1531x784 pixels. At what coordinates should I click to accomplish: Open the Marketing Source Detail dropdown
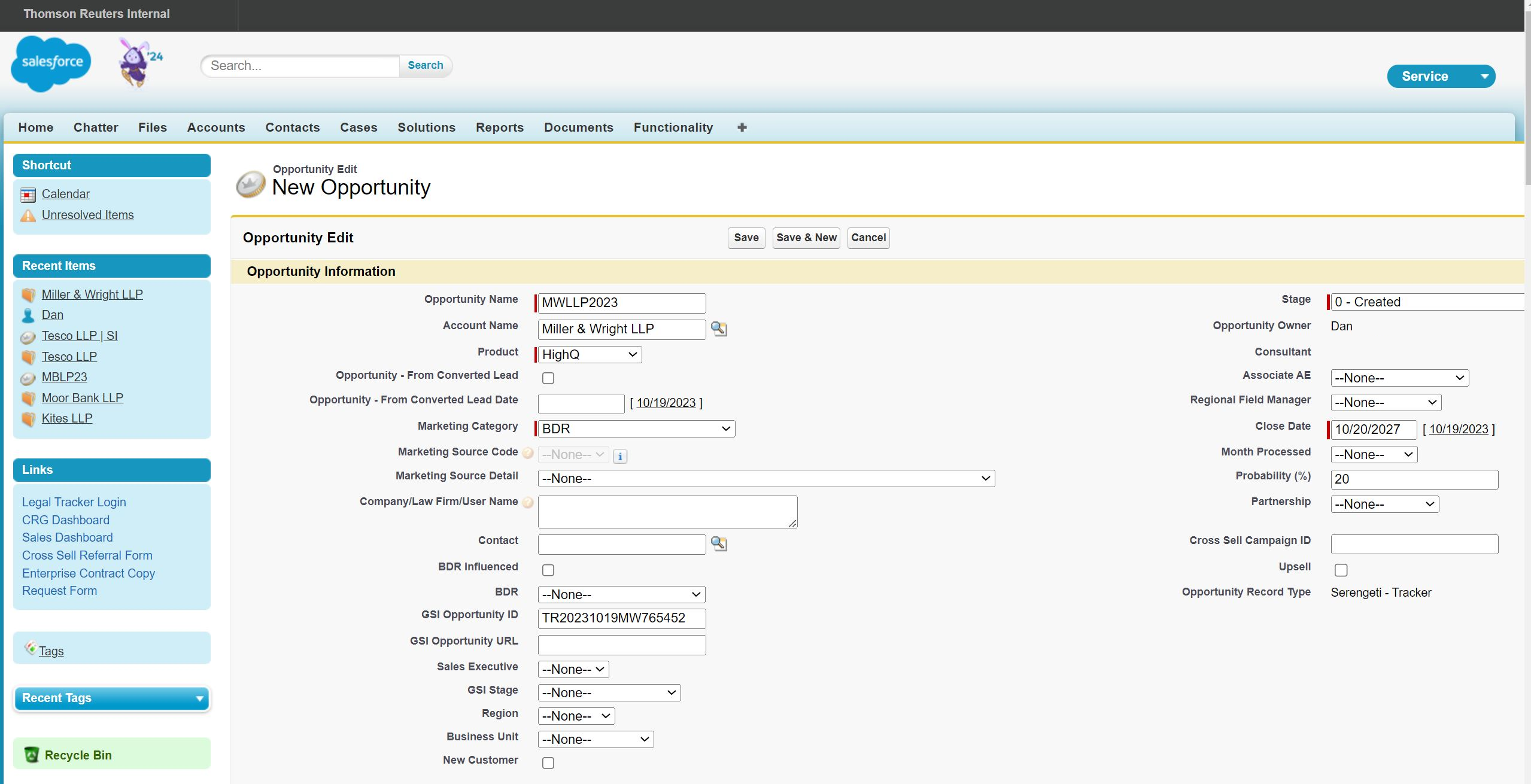click(767, 479)
